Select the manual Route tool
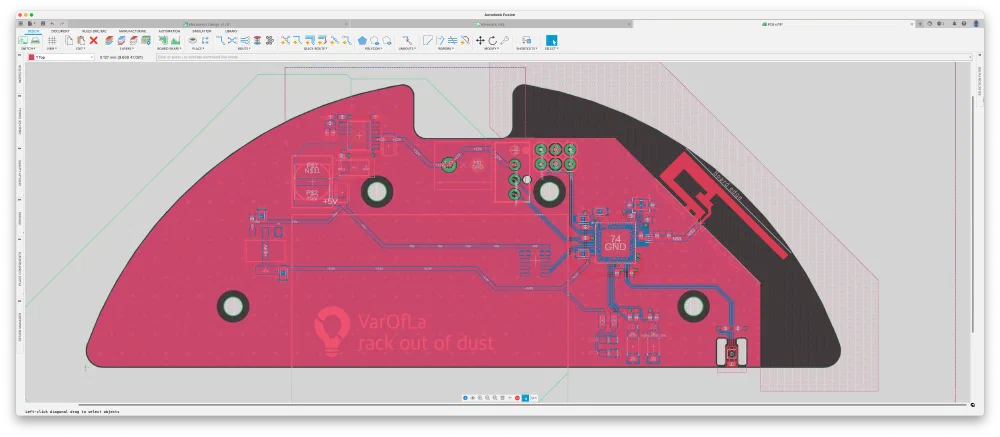This screenshot has width=1000, height=437. (221, 40)
